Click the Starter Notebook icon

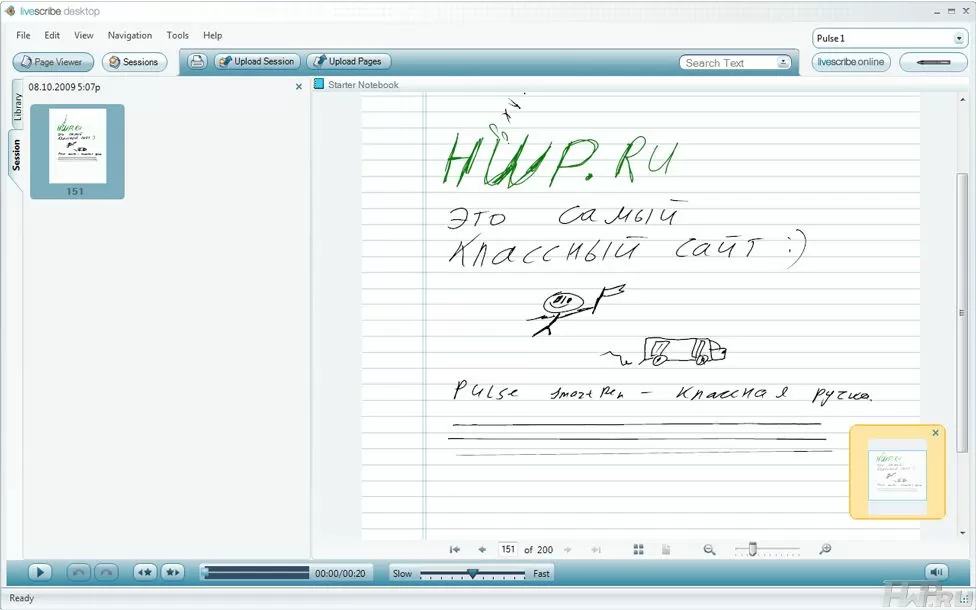(319, 84)
